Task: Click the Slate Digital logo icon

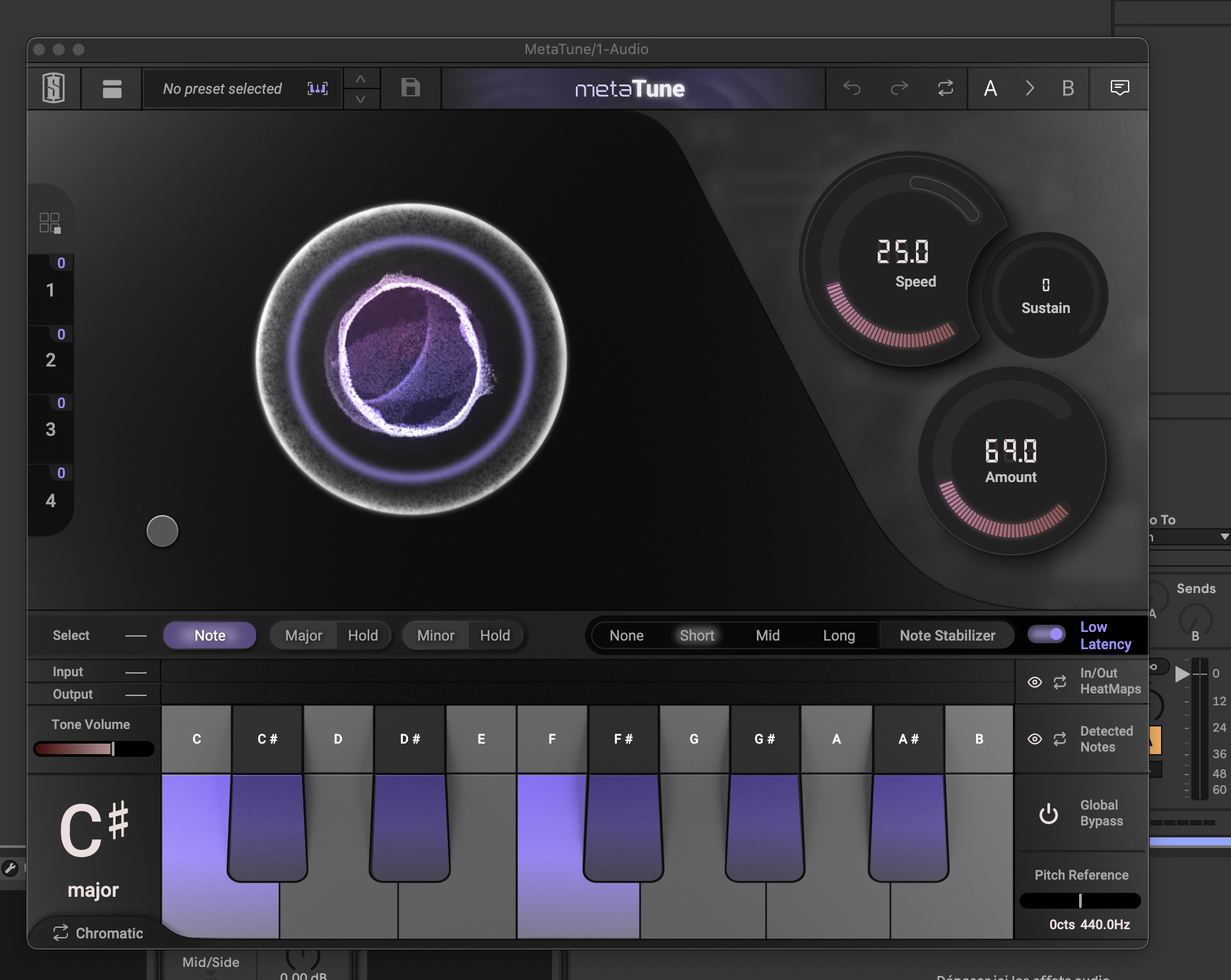Action: click(x=53, y=88)
